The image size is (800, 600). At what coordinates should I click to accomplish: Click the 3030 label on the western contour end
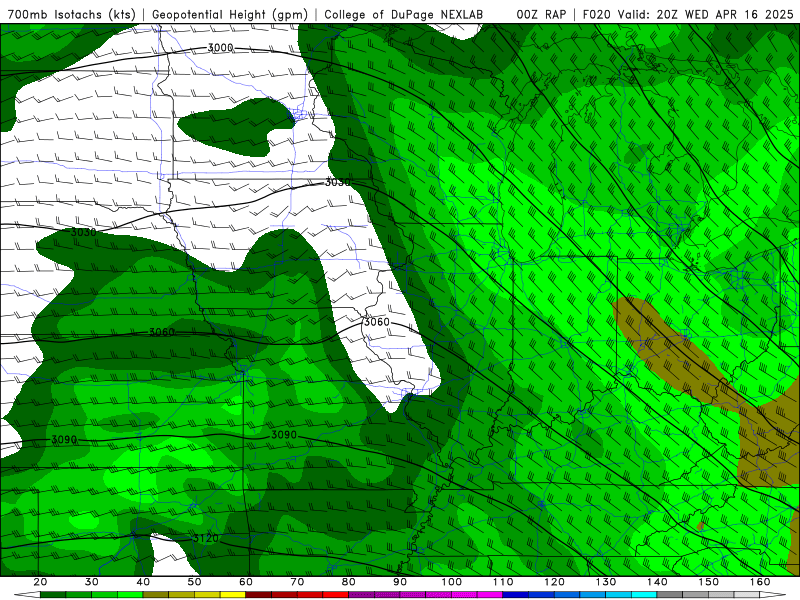(x=83, y=232)
